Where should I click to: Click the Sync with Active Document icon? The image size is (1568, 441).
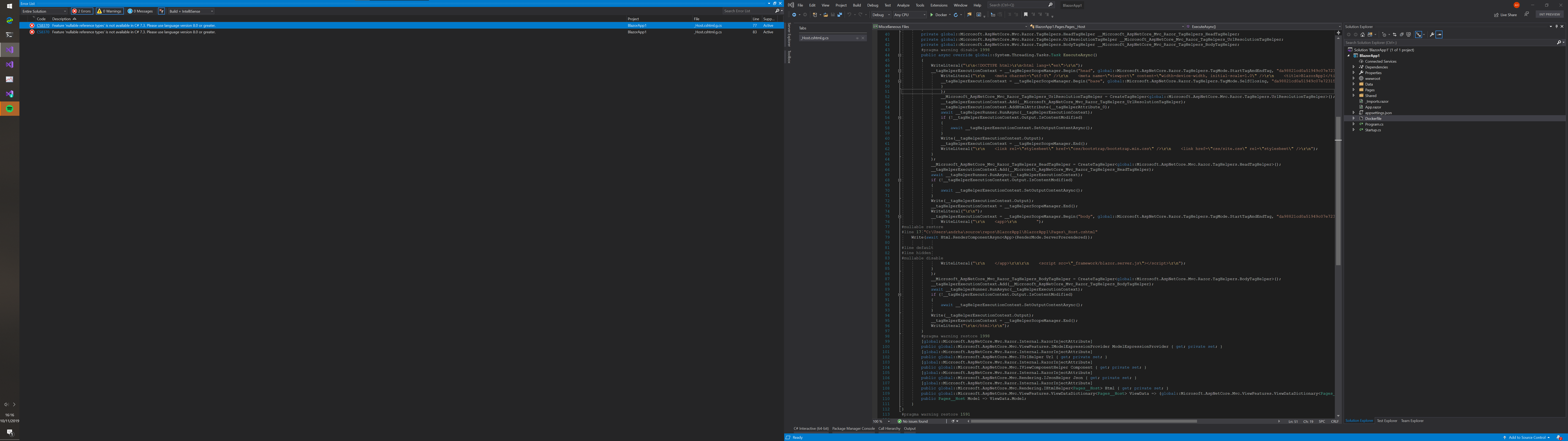1394,35
